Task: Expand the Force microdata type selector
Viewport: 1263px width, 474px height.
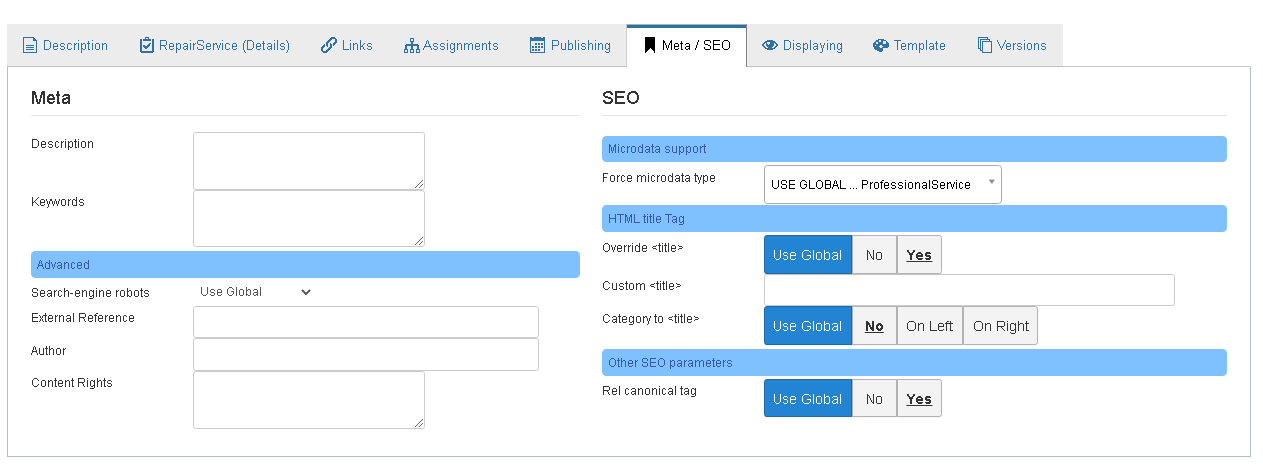Action: tap(883, 185)
